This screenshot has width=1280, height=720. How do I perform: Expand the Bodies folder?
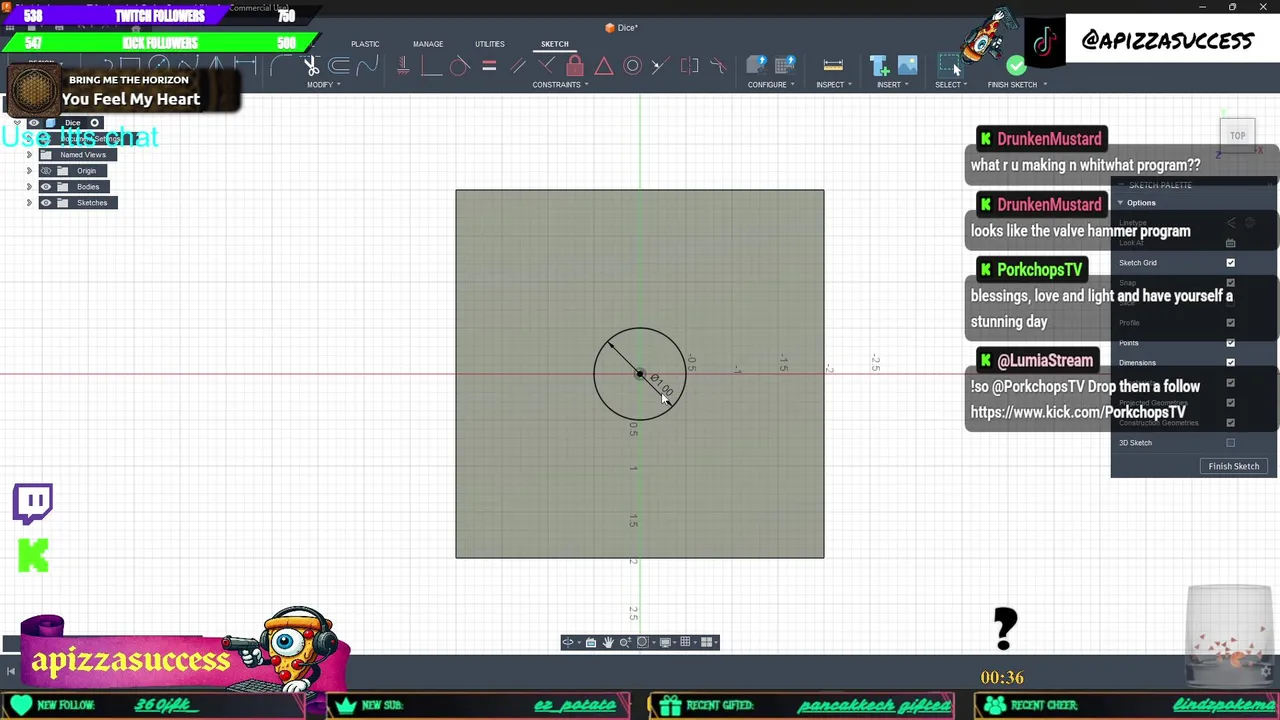[29, 187]
